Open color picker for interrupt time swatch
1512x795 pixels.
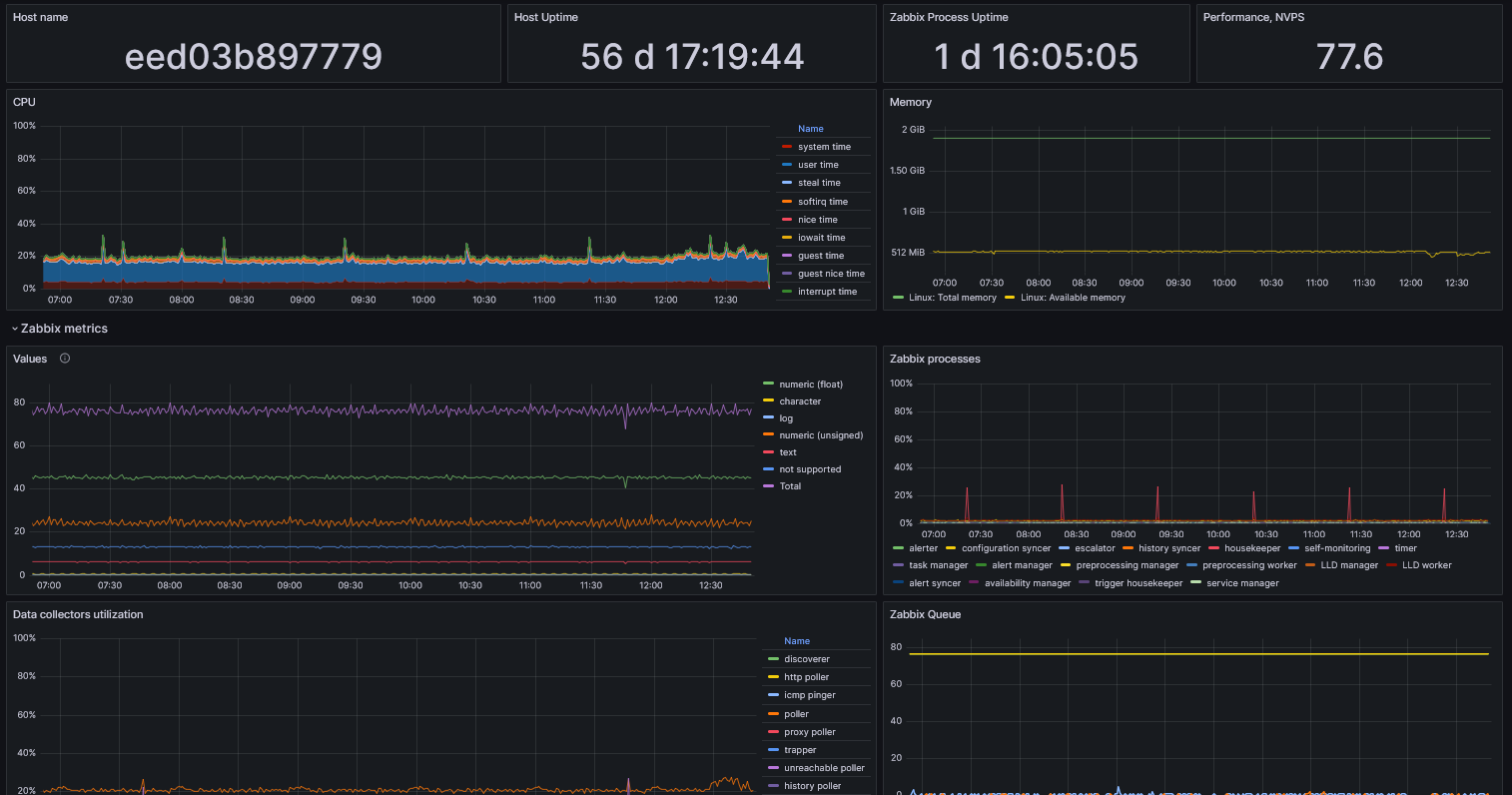[x=787, y=292]
